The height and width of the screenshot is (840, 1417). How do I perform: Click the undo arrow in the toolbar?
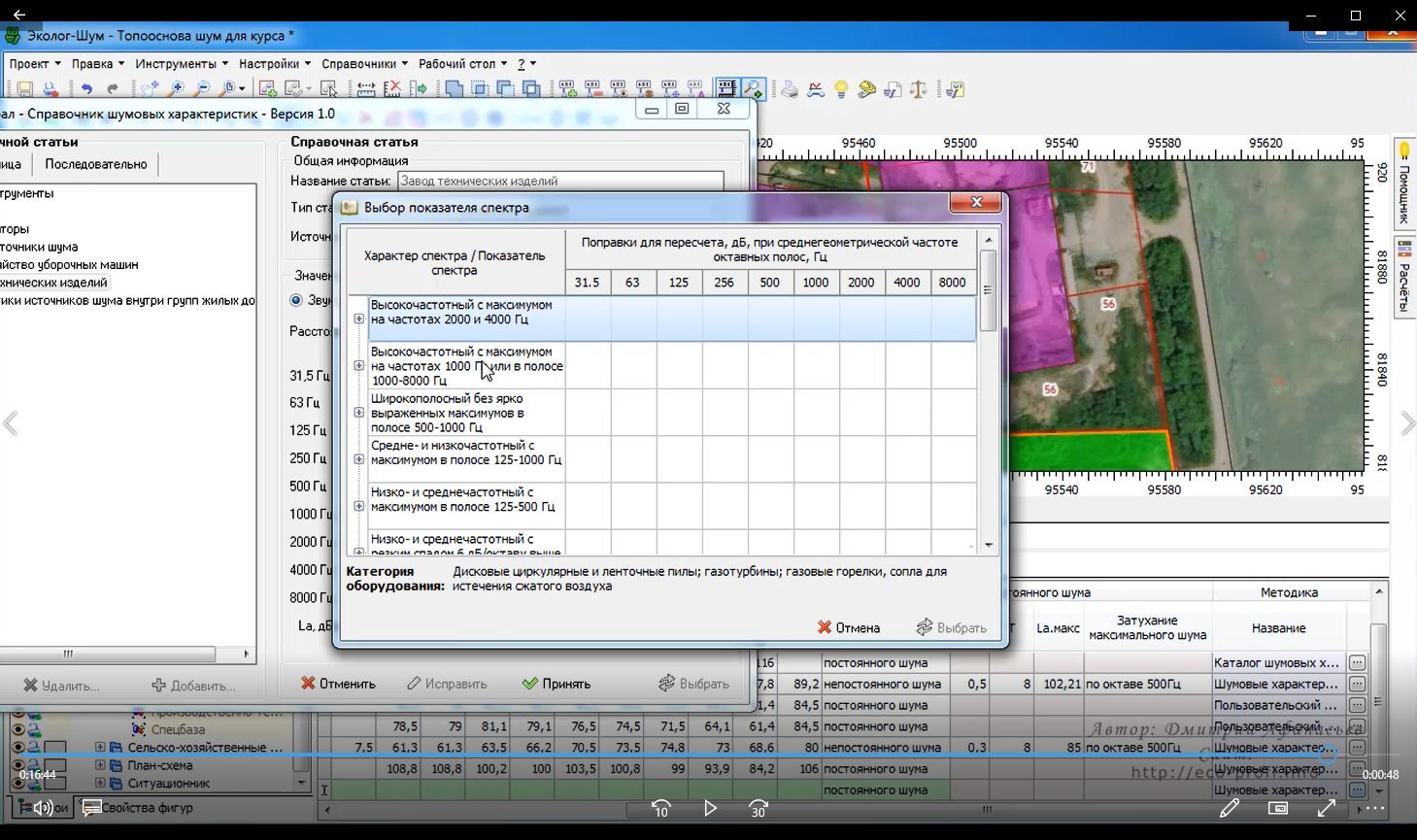[86, 89]
